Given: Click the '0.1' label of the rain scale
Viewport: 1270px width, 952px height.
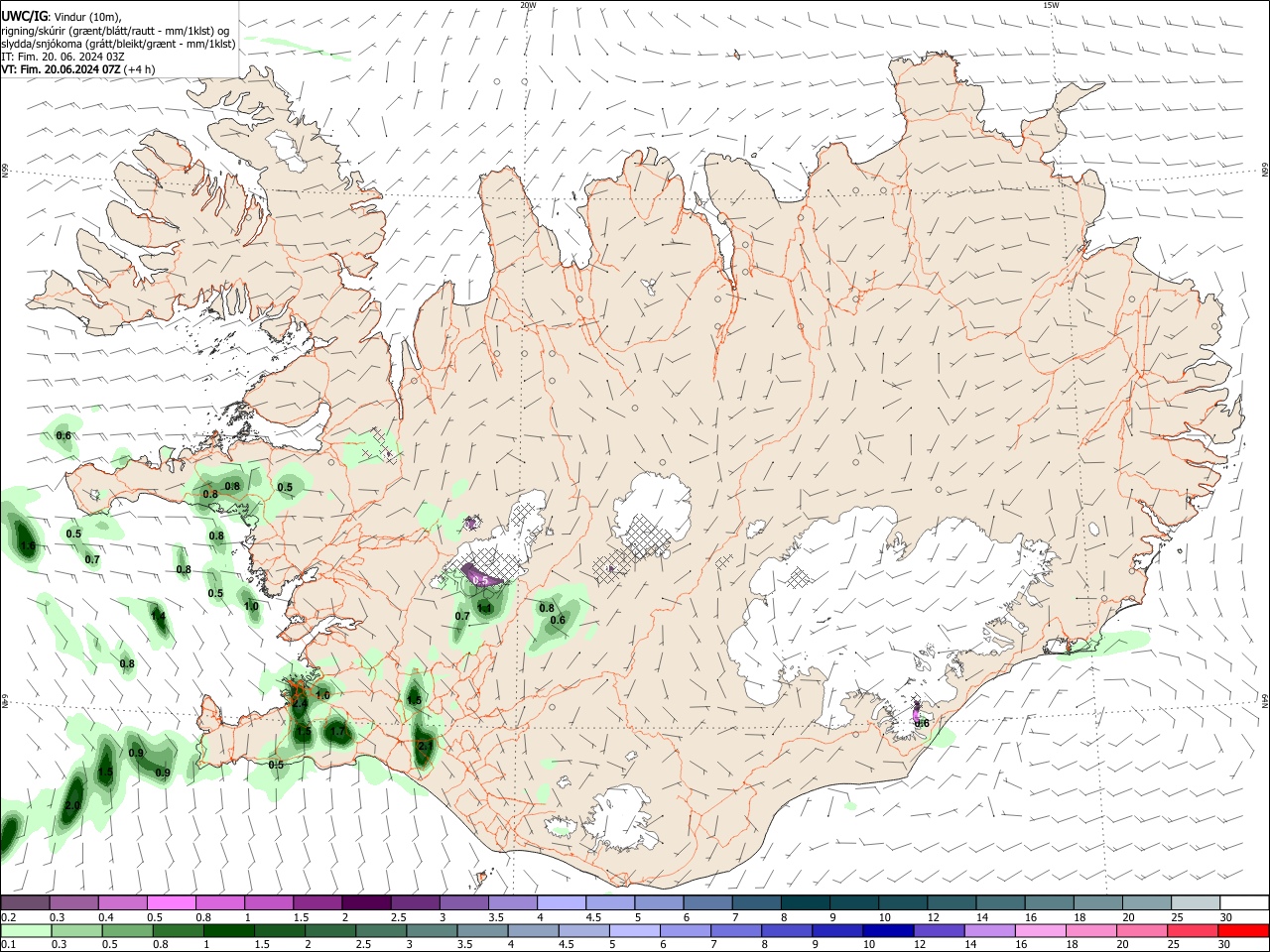Looking at the screenshot, I should 8,945.
